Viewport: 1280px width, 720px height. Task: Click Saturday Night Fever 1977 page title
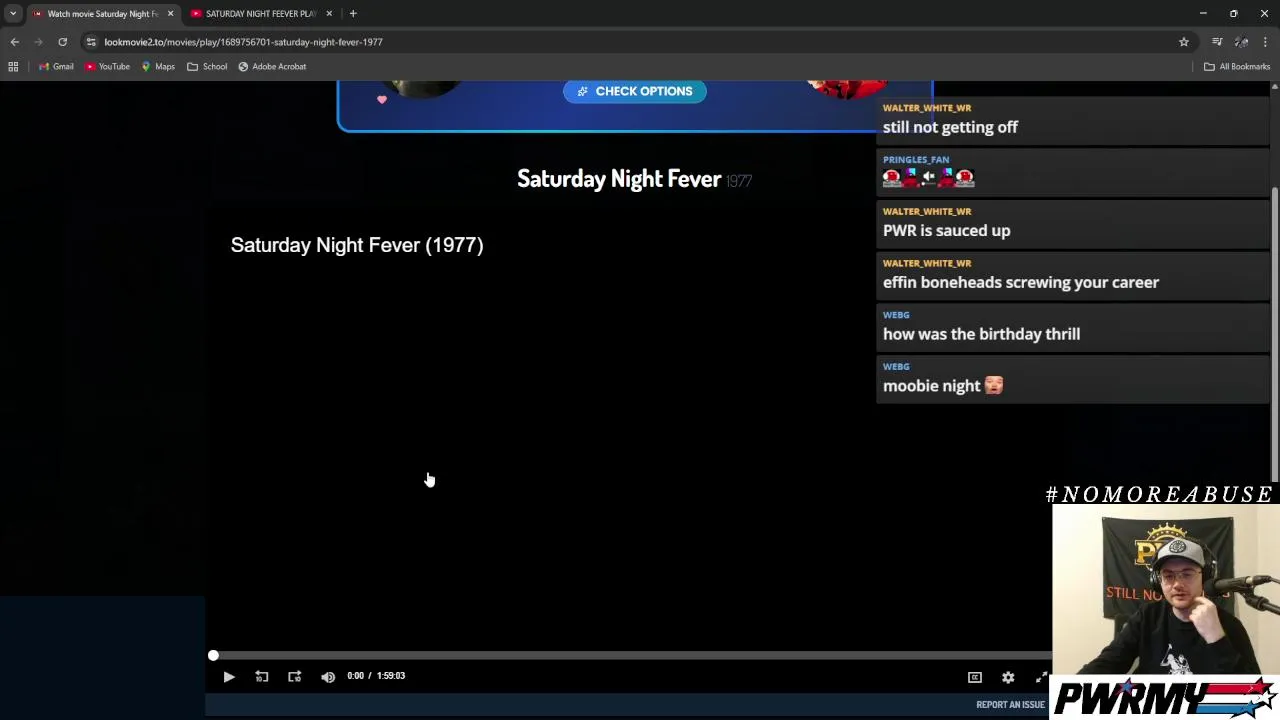coord(634,179)
